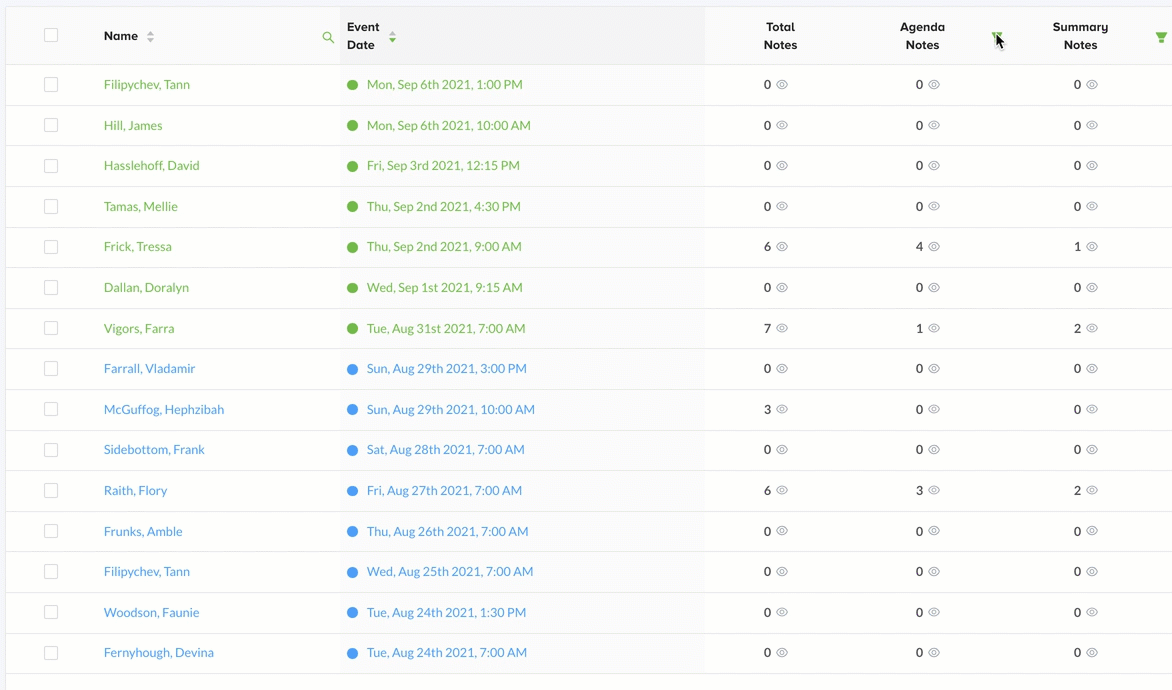View Agenda Notes for Frick, Tressa
The height and width of the screenshot is (690, 1172).
(934, 247)
